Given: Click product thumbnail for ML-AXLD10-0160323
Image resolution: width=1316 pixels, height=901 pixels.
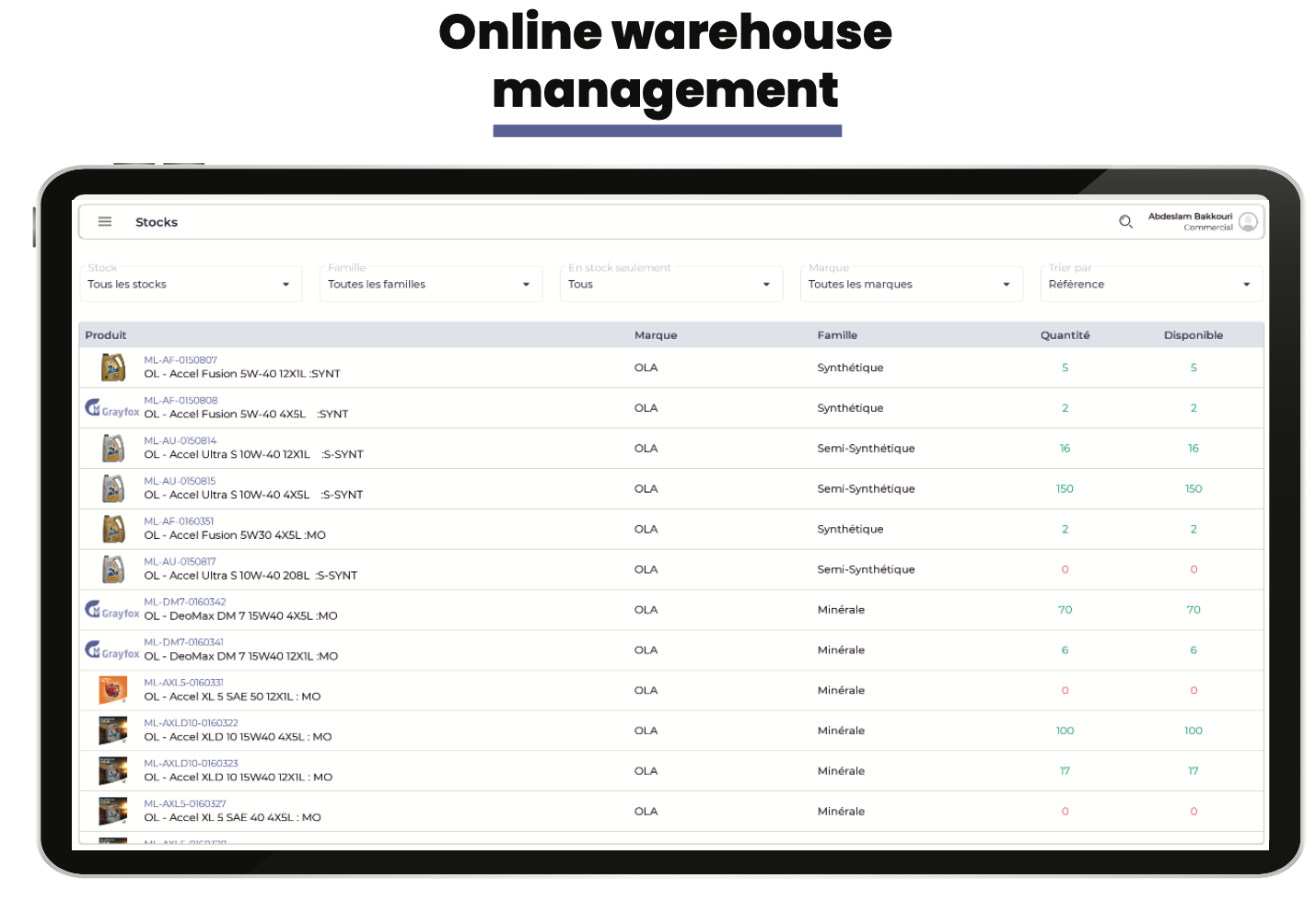Looking at the screenshot, I should pos(113,771).
